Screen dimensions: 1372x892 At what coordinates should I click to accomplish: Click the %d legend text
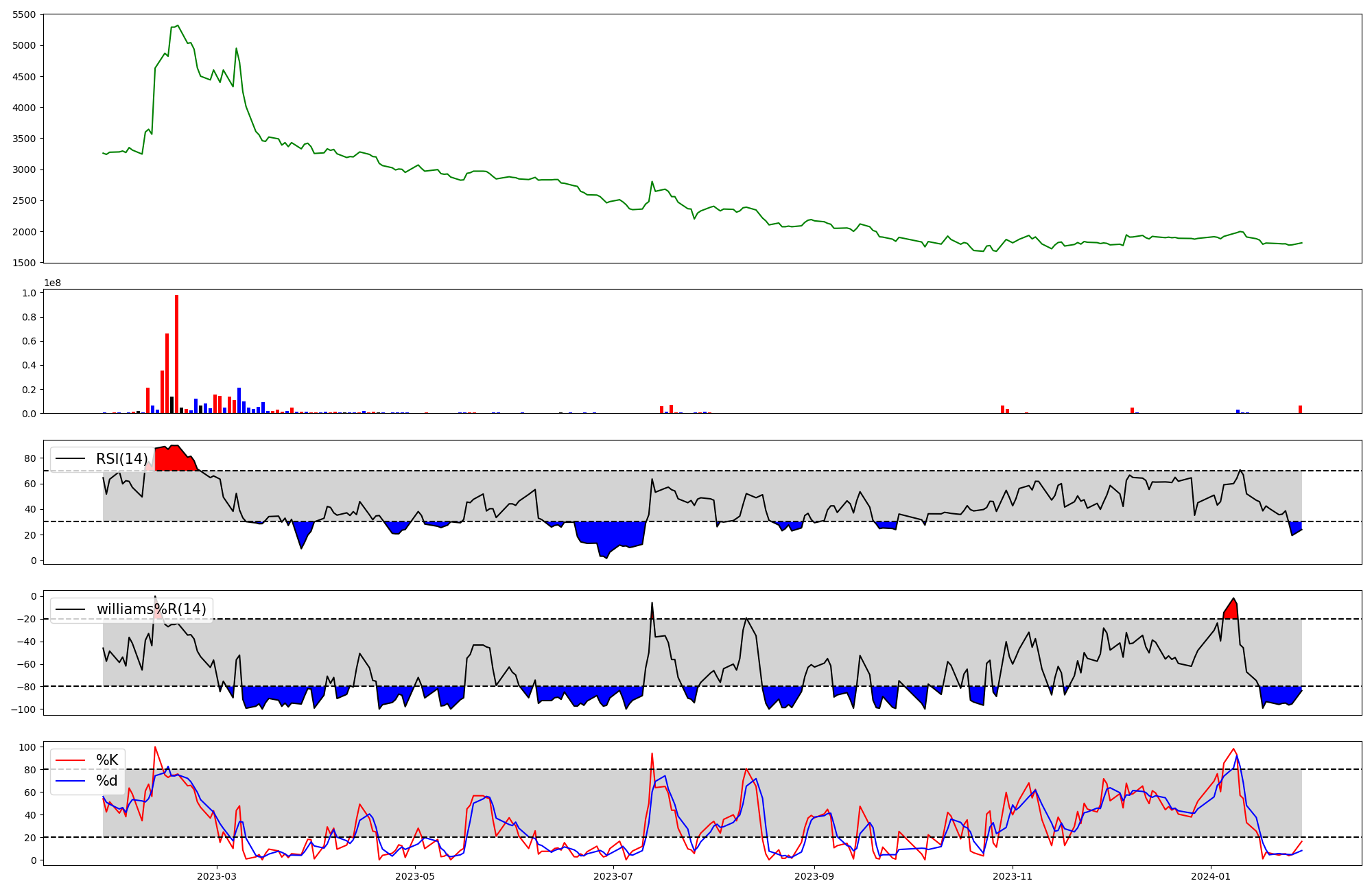click(107, 781)
